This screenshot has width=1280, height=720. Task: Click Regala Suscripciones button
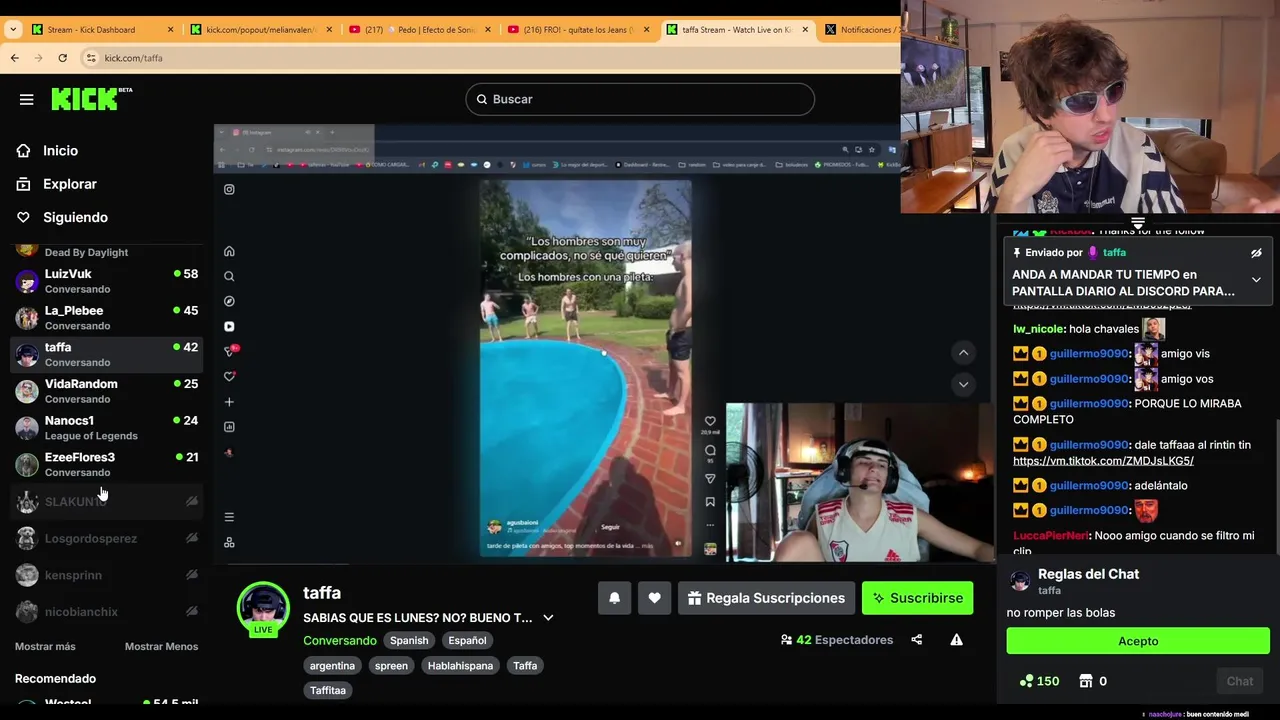[766, 598]
